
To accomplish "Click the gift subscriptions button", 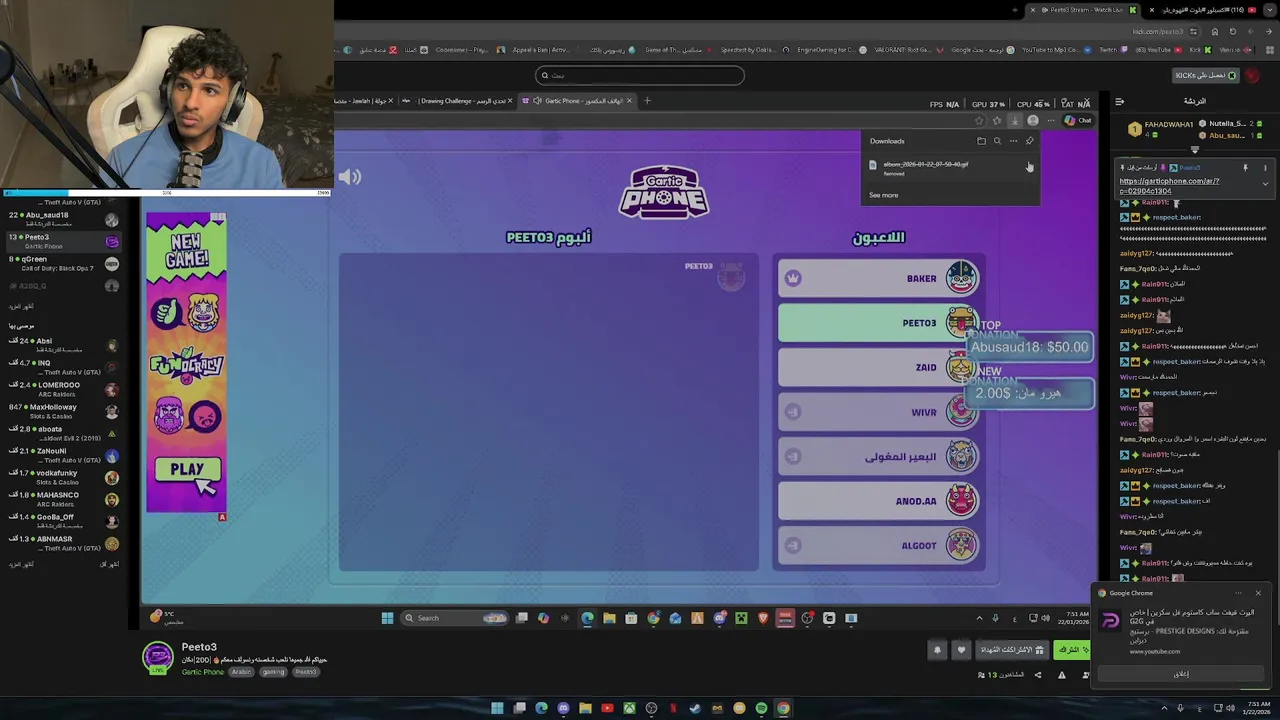I will (x=1011, y=650).
